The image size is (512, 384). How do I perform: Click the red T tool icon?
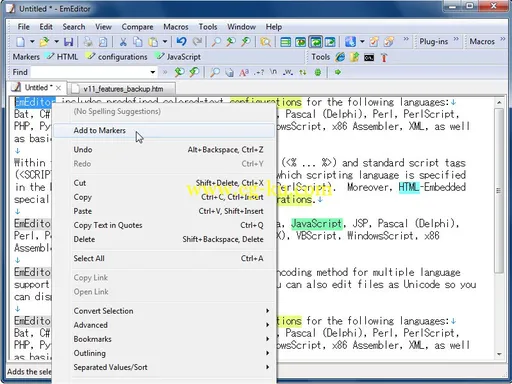coord(384,58)
